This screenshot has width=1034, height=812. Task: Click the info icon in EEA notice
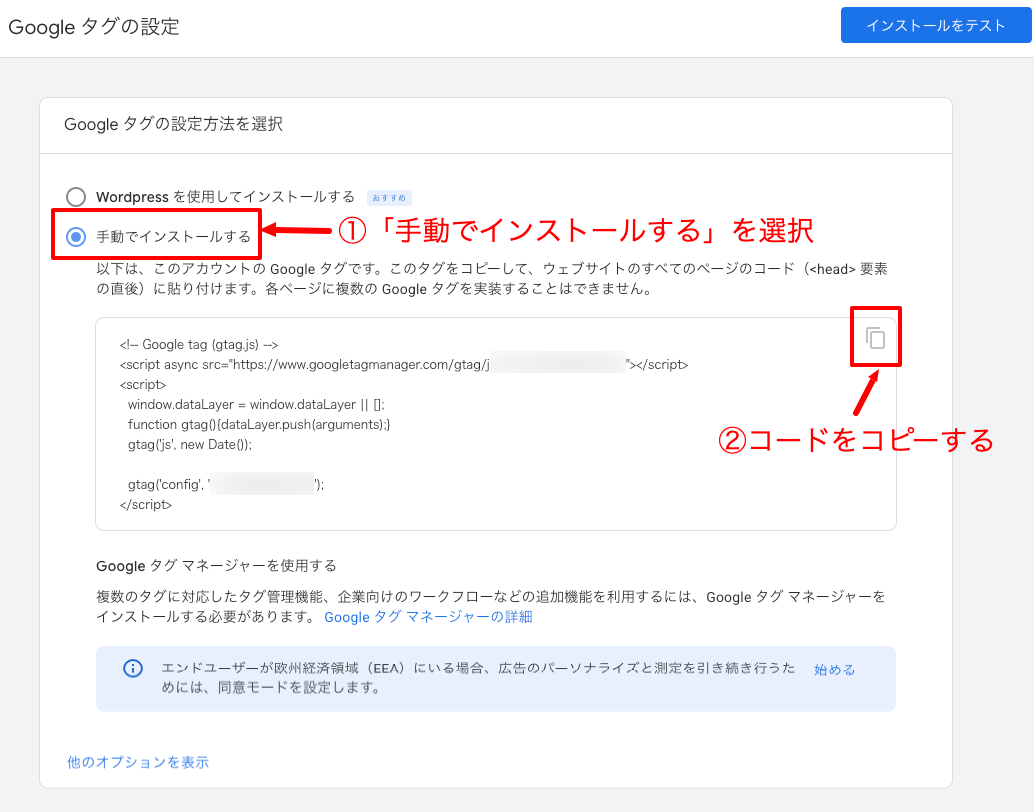coord(133,668)
